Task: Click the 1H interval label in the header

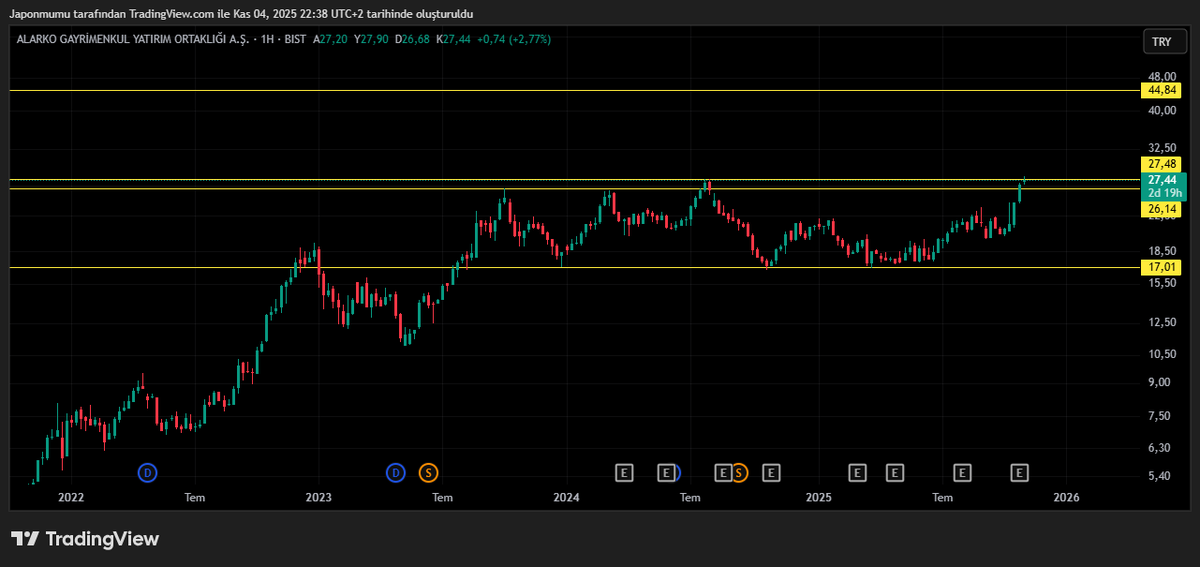Action: (265, 39)
